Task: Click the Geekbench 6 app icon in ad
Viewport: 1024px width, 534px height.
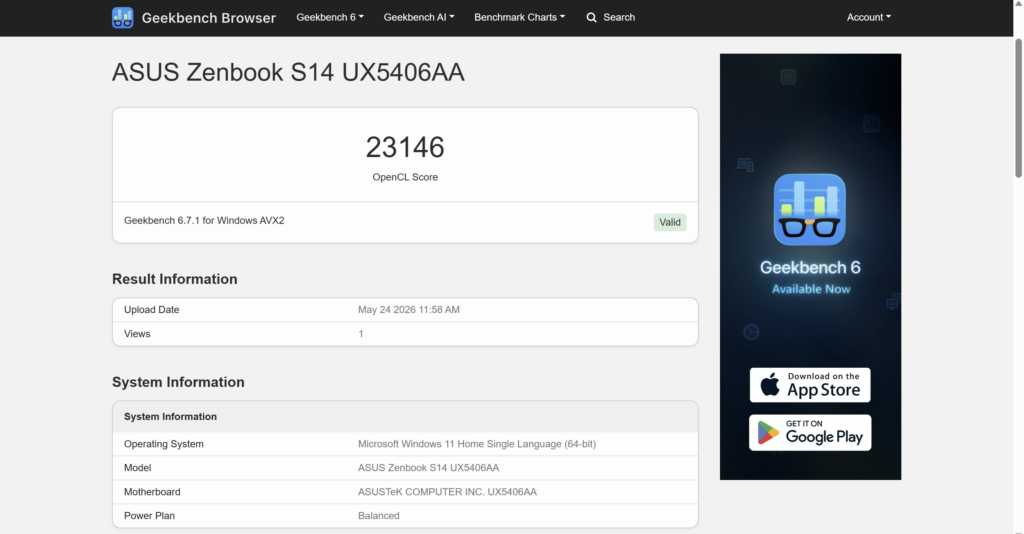Action: [810, 210]
